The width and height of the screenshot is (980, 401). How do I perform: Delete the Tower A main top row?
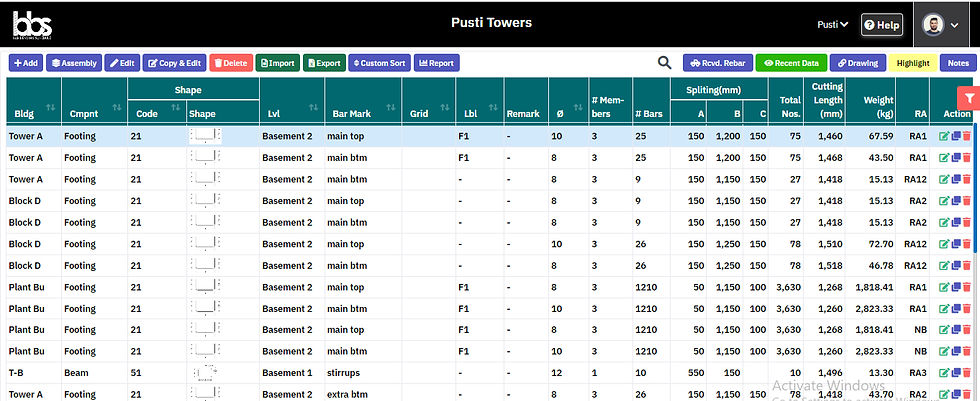point(967,136)
